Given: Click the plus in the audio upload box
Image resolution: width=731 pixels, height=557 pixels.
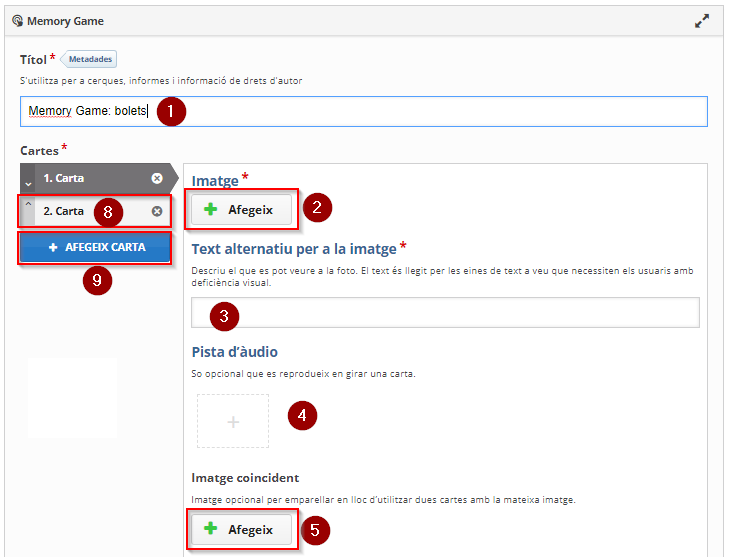Looking at the screenshot, I should [233, 422].
